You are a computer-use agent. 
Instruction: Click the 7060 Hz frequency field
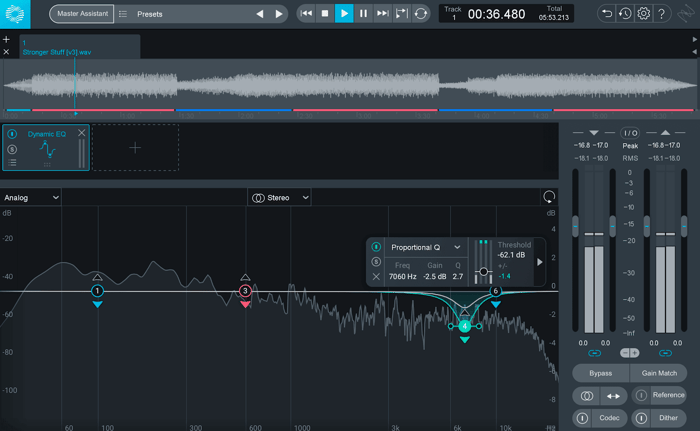(x=402, y=276)
